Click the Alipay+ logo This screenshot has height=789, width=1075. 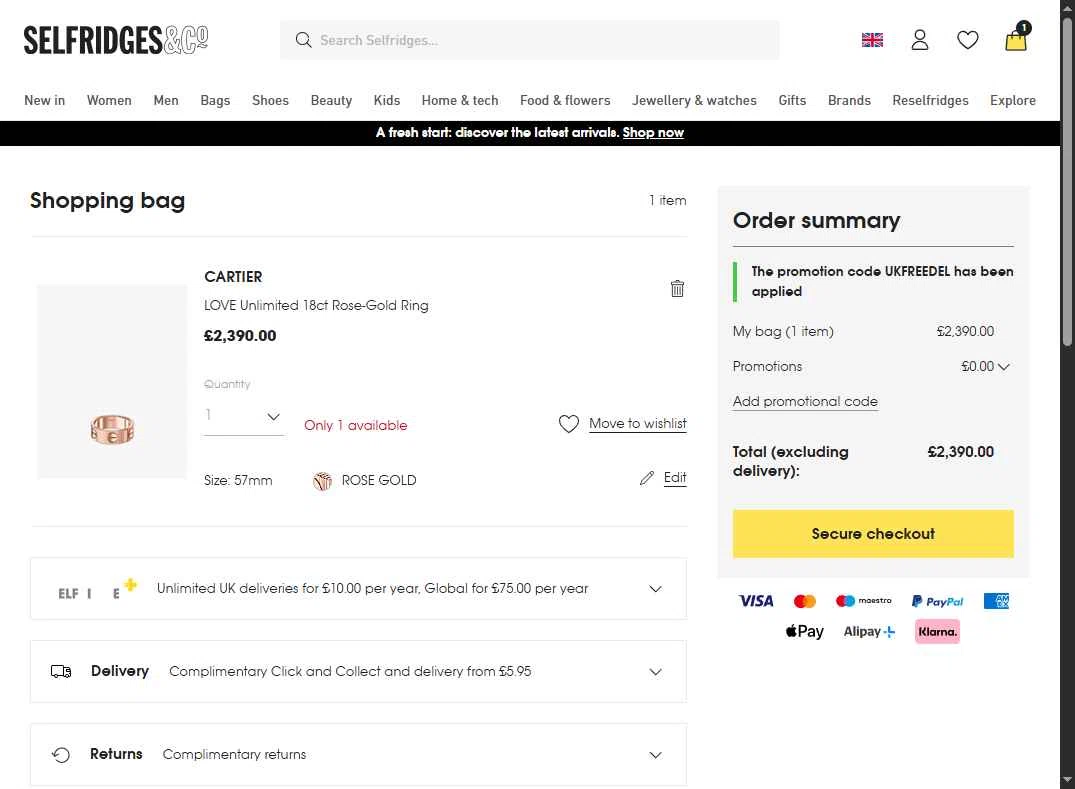point(869,631)
